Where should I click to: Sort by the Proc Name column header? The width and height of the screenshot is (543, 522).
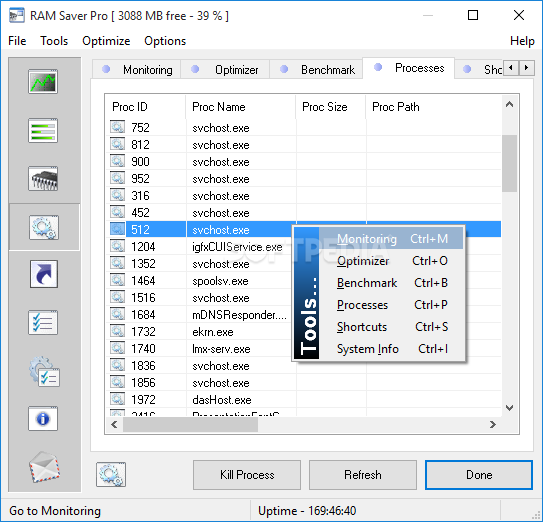pos(241,107)
